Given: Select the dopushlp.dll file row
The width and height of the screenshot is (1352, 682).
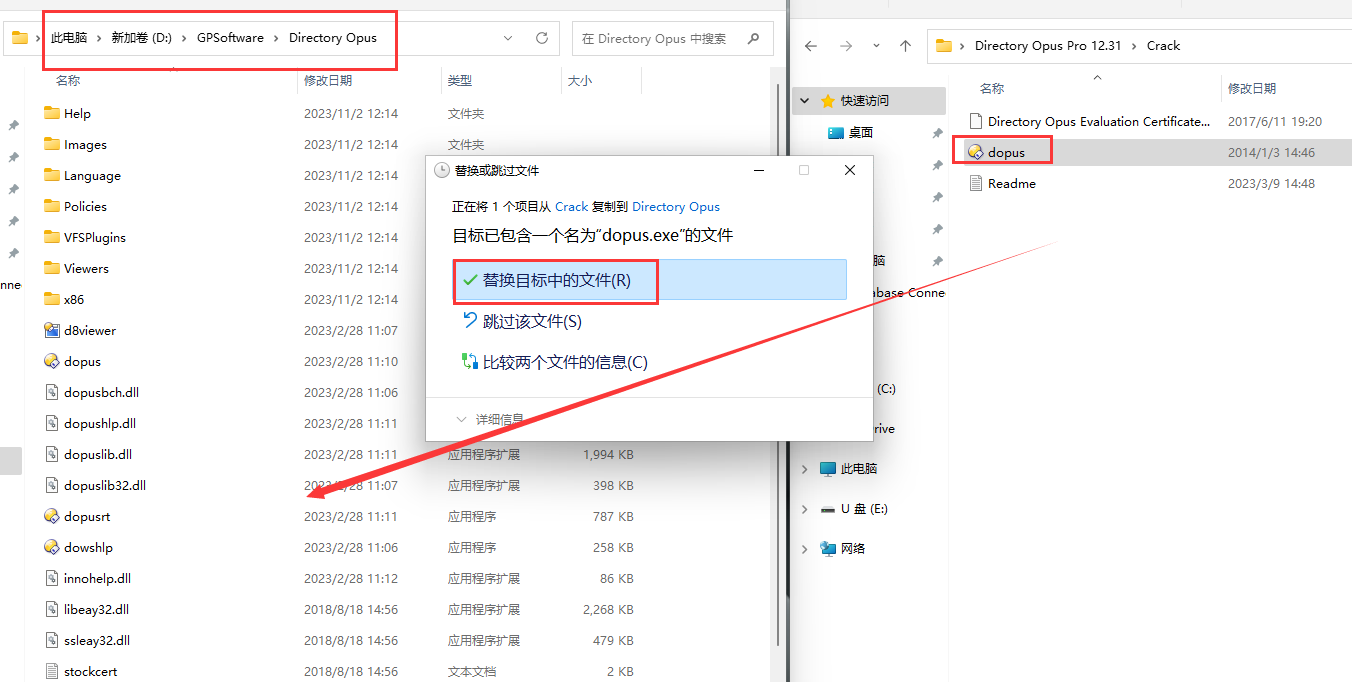Looking at the screenshot, I should click(340, 423).
